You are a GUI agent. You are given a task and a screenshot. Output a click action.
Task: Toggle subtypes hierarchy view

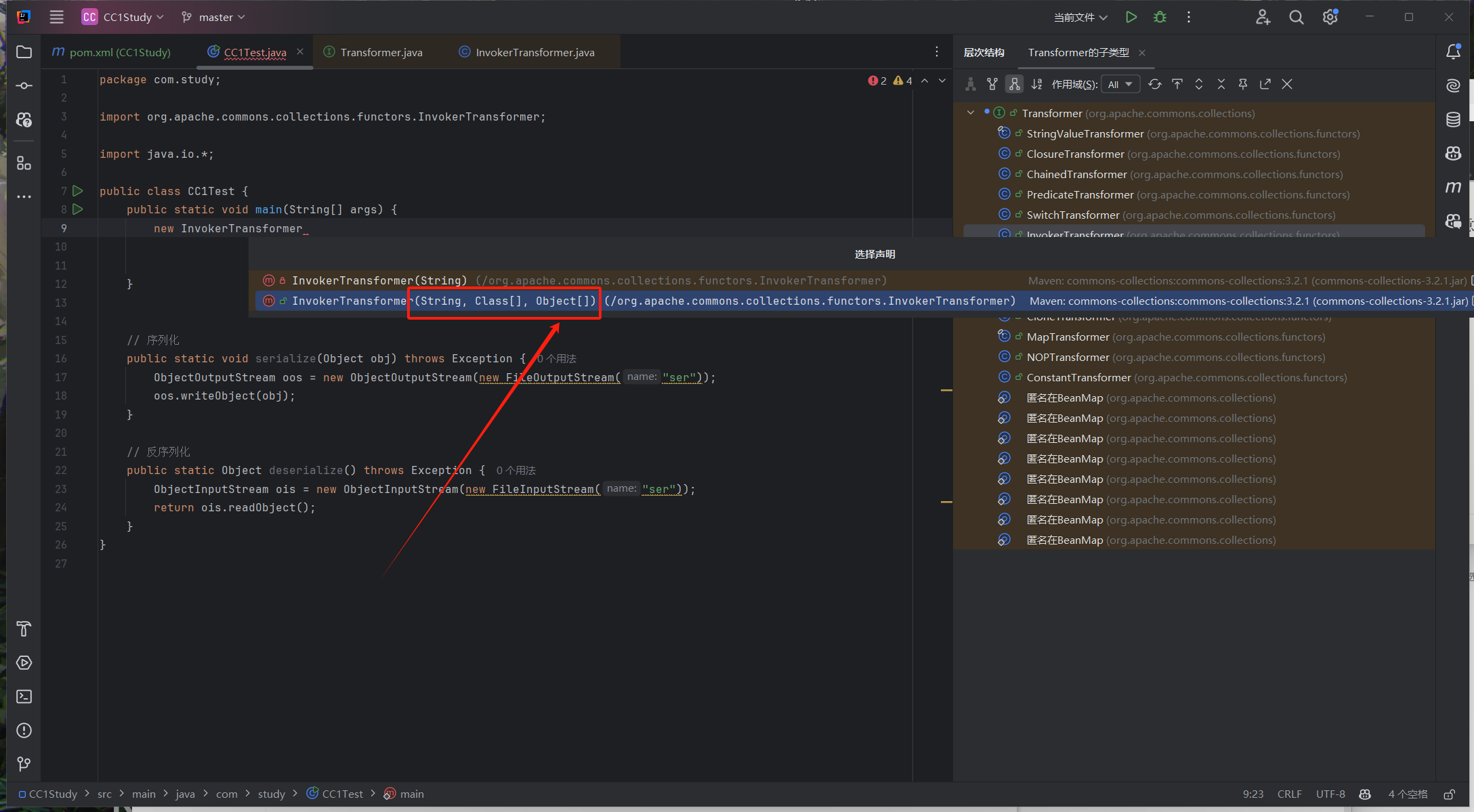(1014, 84)
